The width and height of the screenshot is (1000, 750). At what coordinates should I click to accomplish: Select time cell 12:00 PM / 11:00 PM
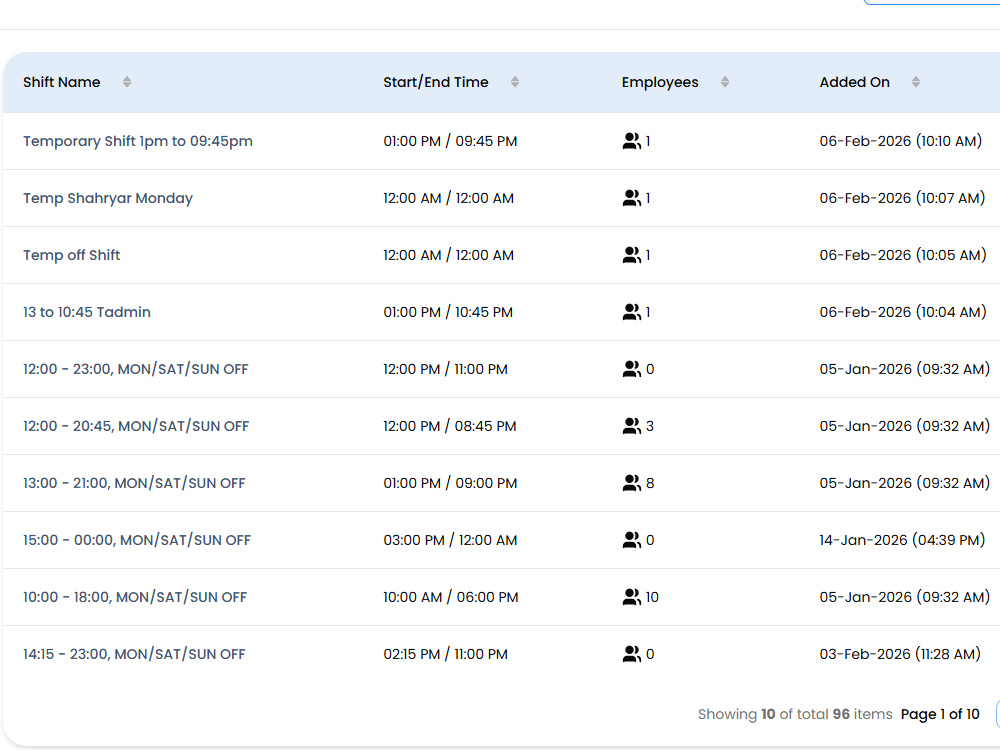(445, 369)
